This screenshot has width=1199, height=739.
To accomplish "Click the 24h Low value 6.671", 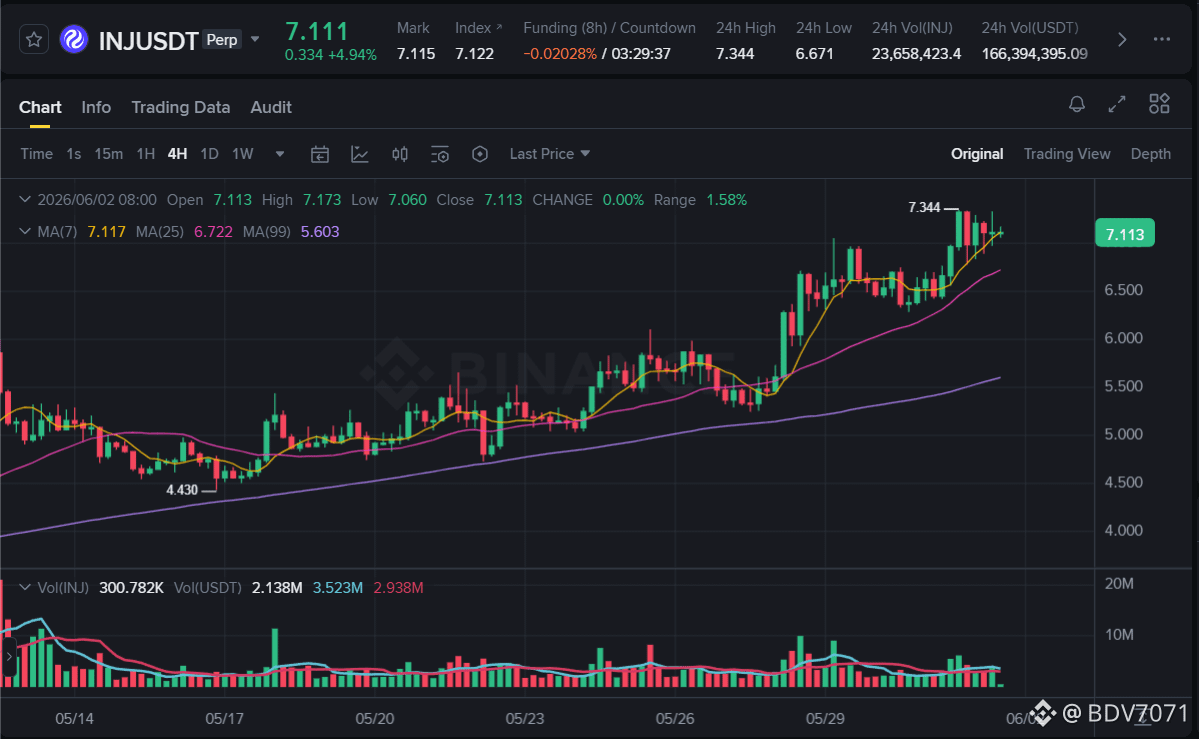I will (x=814, y=54).
